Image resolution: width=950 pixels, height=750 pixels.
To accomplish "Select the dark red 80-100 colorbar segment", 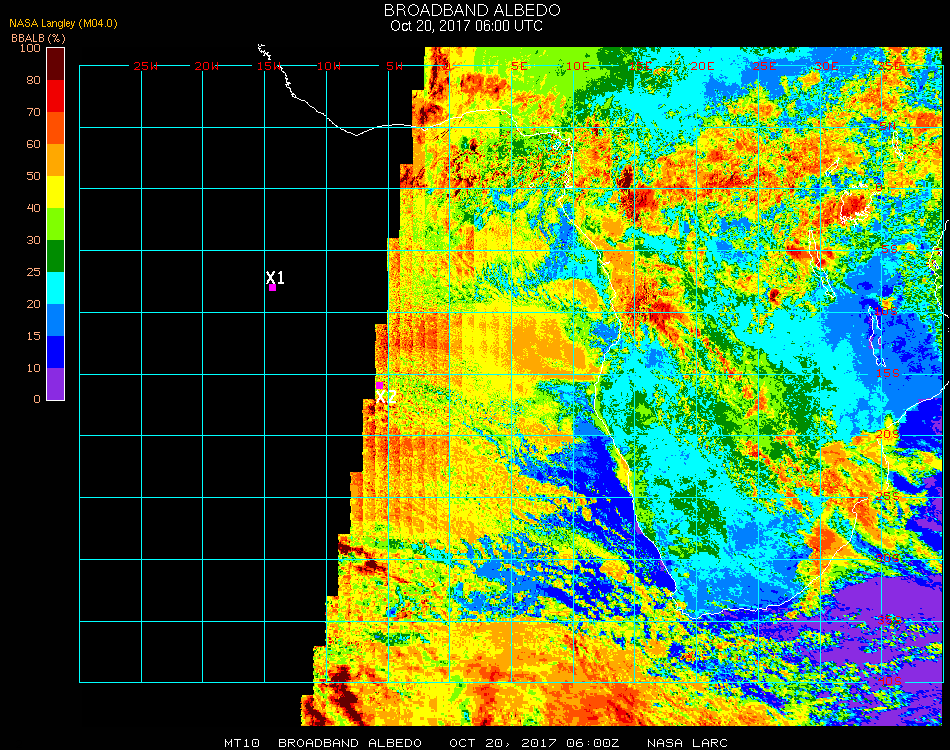I will 55,64.
